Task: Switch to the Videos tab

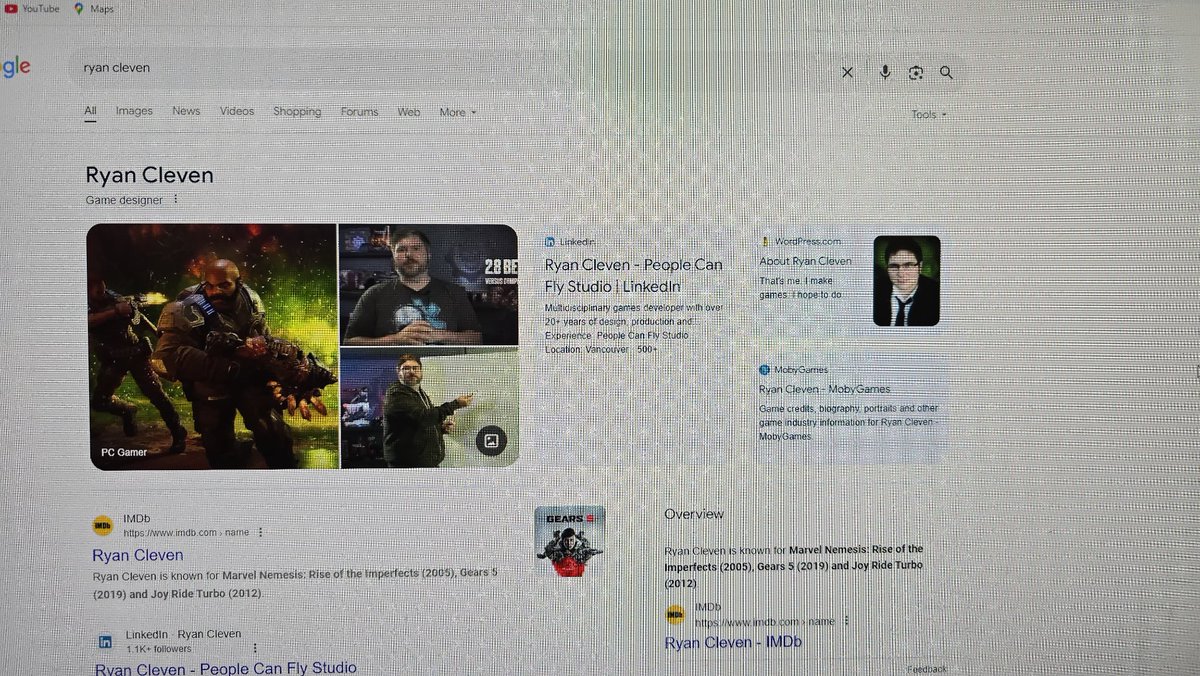Action: click(x=237, y=111)
